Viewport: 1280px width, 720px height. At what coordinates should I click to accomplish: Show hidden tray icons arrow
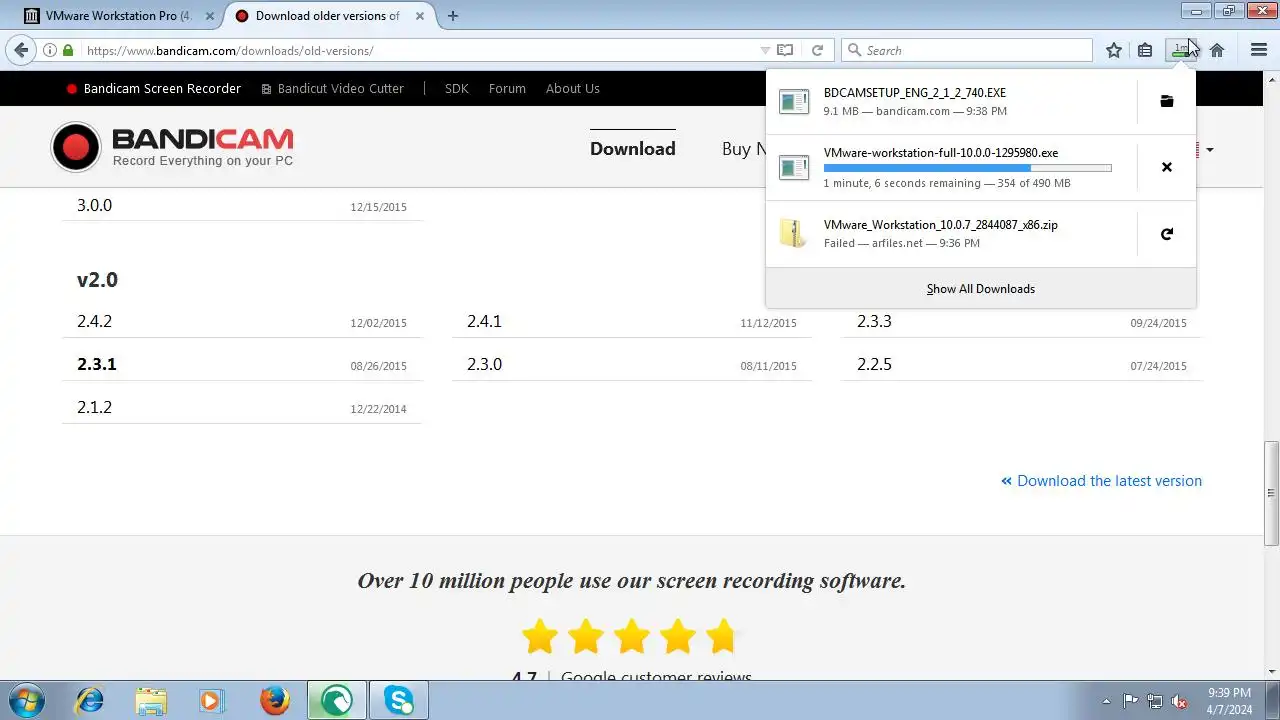point(1106,701)
